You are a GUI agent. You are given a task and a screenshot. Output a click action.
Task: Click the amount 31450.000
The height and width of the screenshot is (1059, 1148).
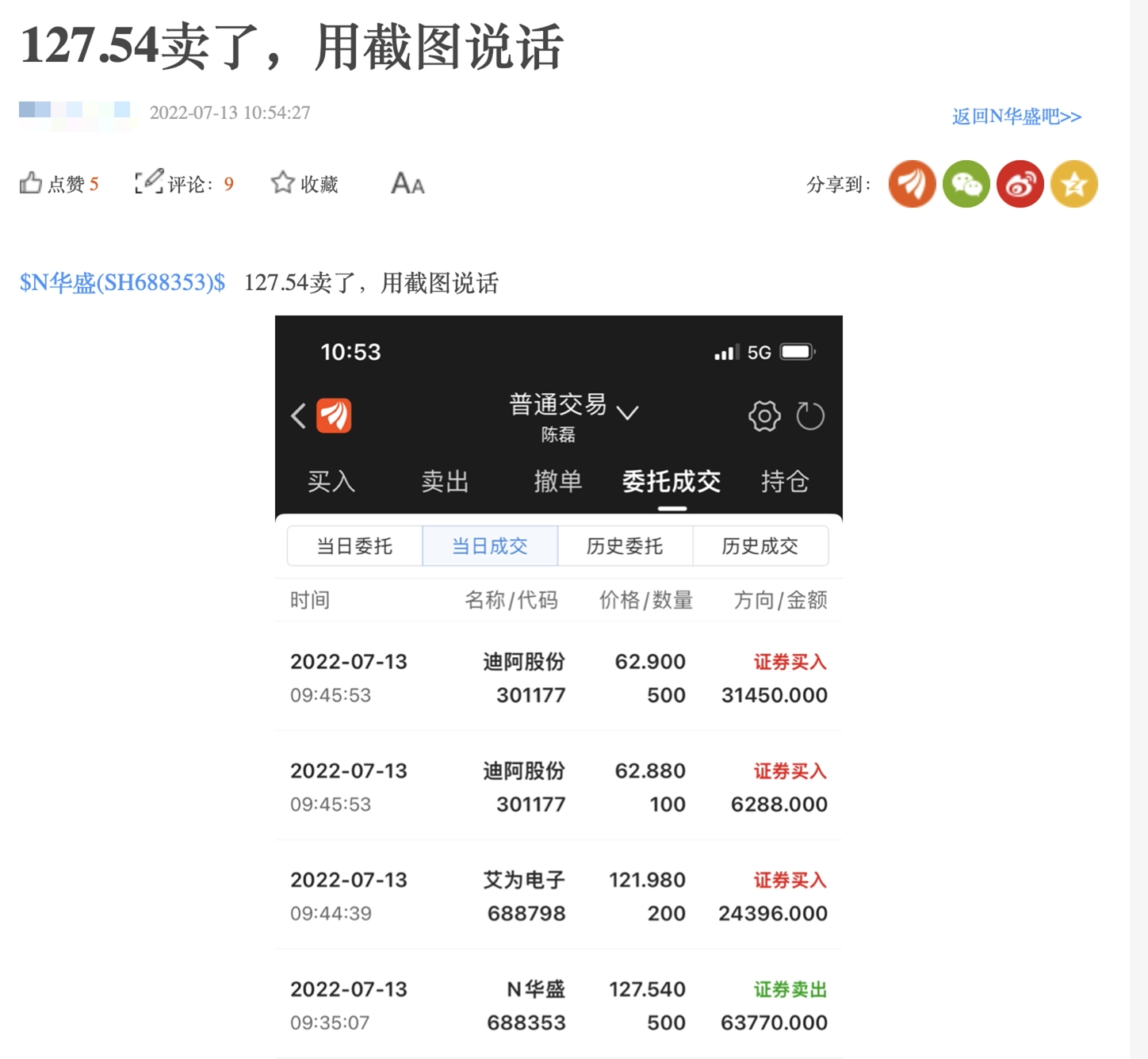click(774, 695)
